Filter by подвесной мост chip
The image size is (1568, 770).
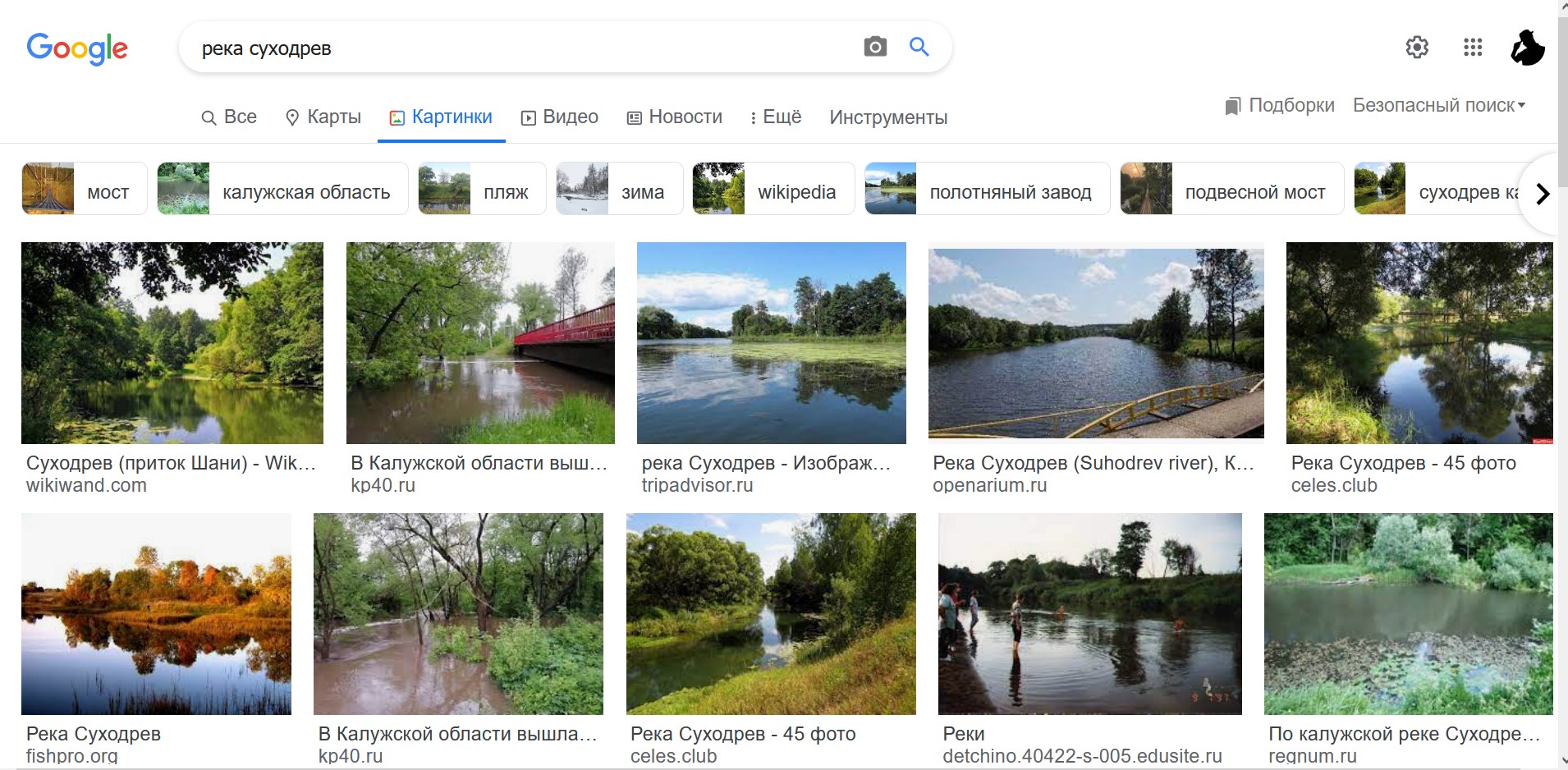point(1231,189)
